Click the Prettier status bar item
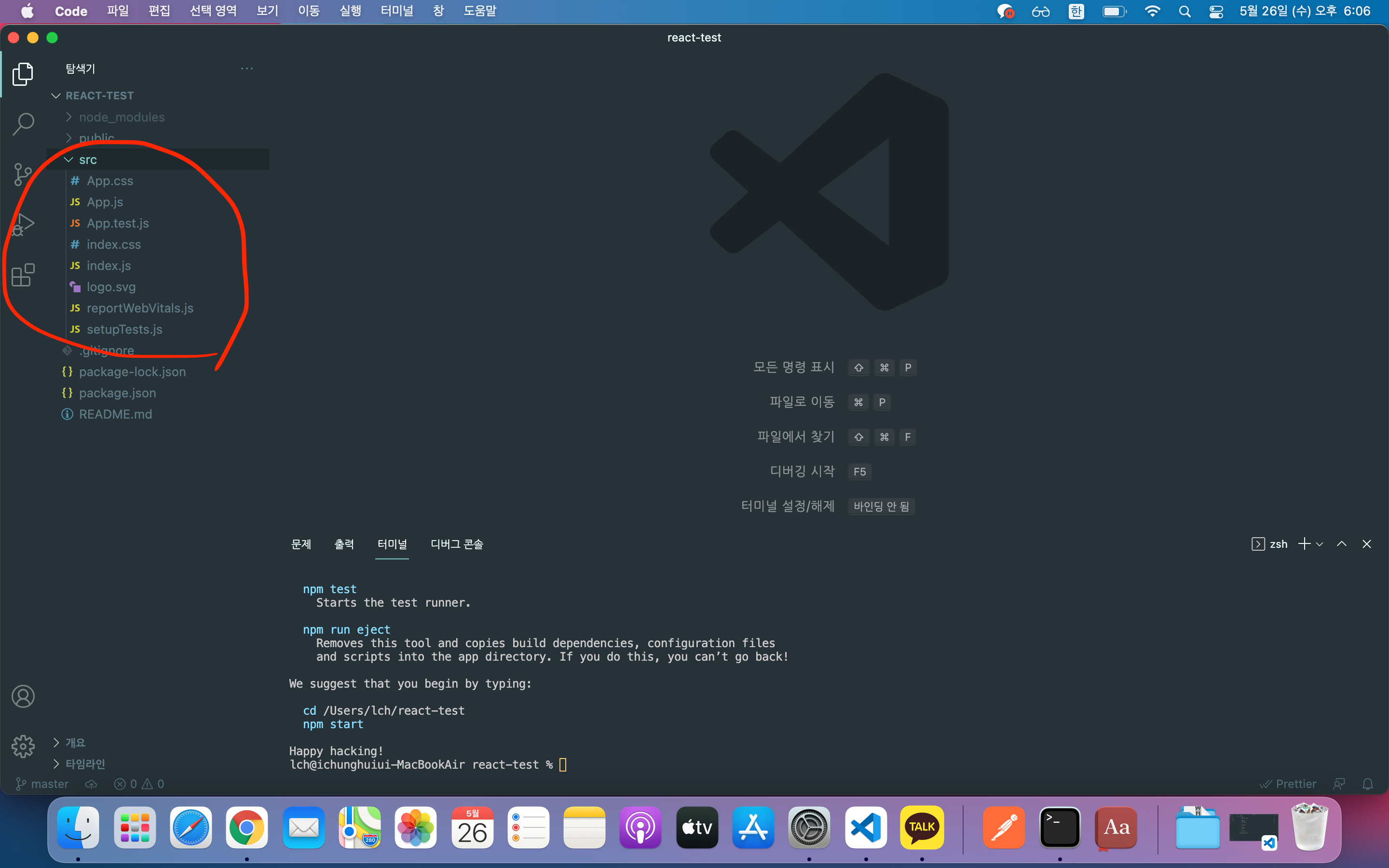The width and height of the screenshot is (1389, 868). [1288, 784]
